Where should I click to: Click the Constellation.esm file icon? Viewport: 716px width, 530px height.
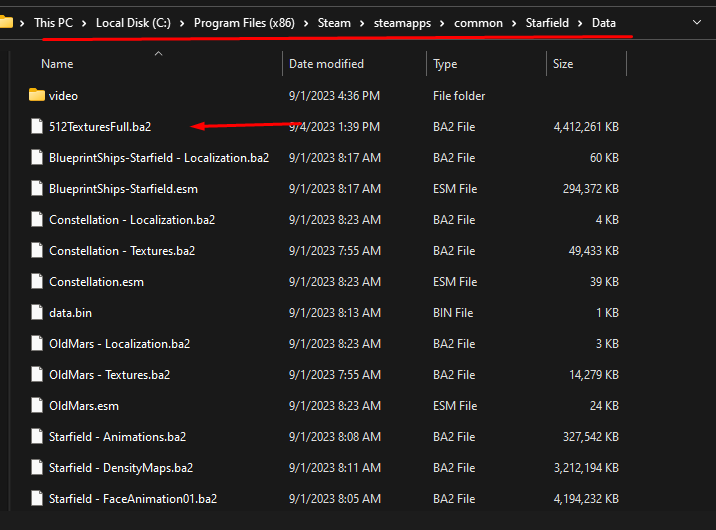pyautogui.click(x=37, y=282)
